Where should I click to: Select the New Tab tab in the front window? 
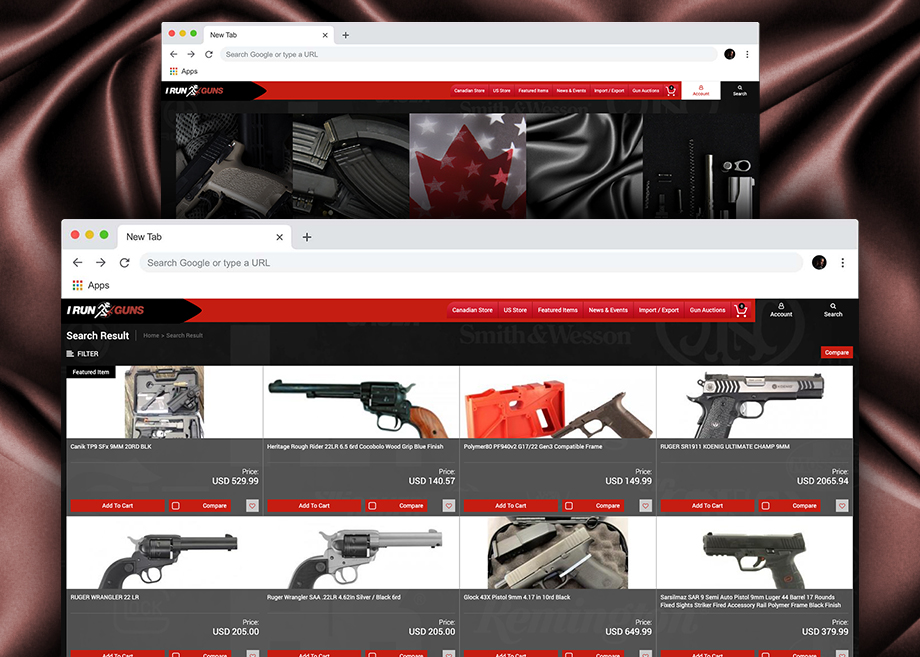click(x=204, y=237)
